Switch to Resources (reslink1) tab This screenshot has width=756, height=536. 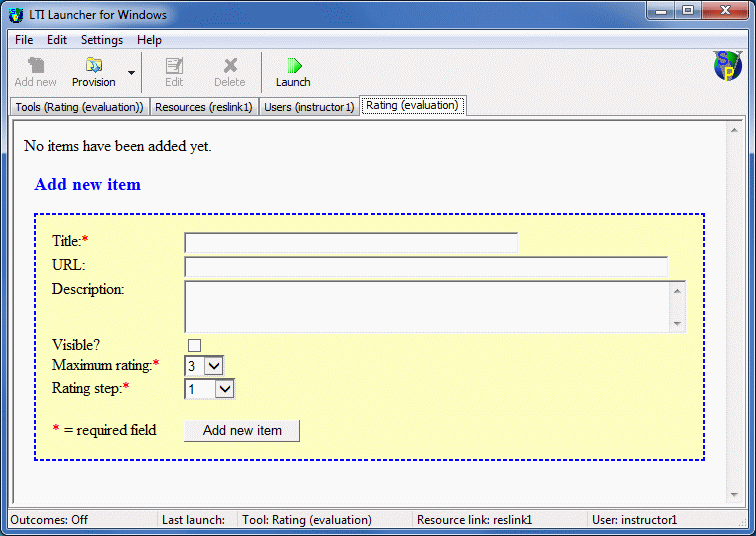tap(204, 107)
